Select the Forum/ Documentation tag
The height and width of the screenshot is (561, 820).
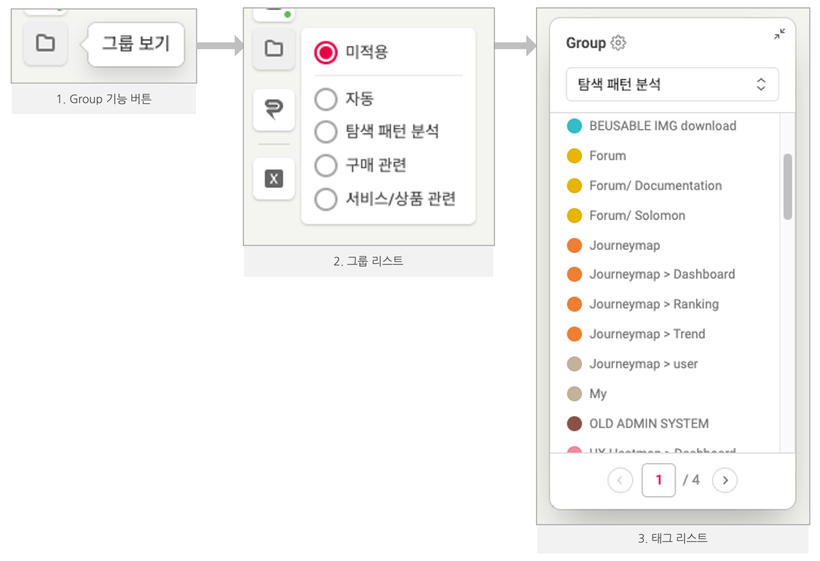(x=655, y=185)
